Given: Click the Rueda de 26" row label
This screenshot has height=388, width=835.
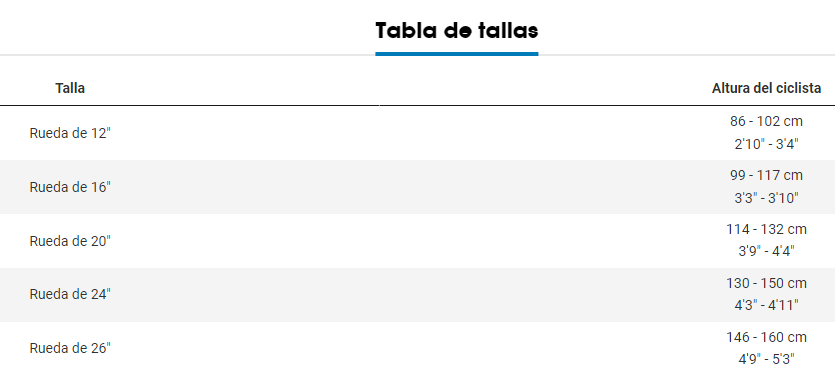Looking at the screenshot, I should point(70,349).
